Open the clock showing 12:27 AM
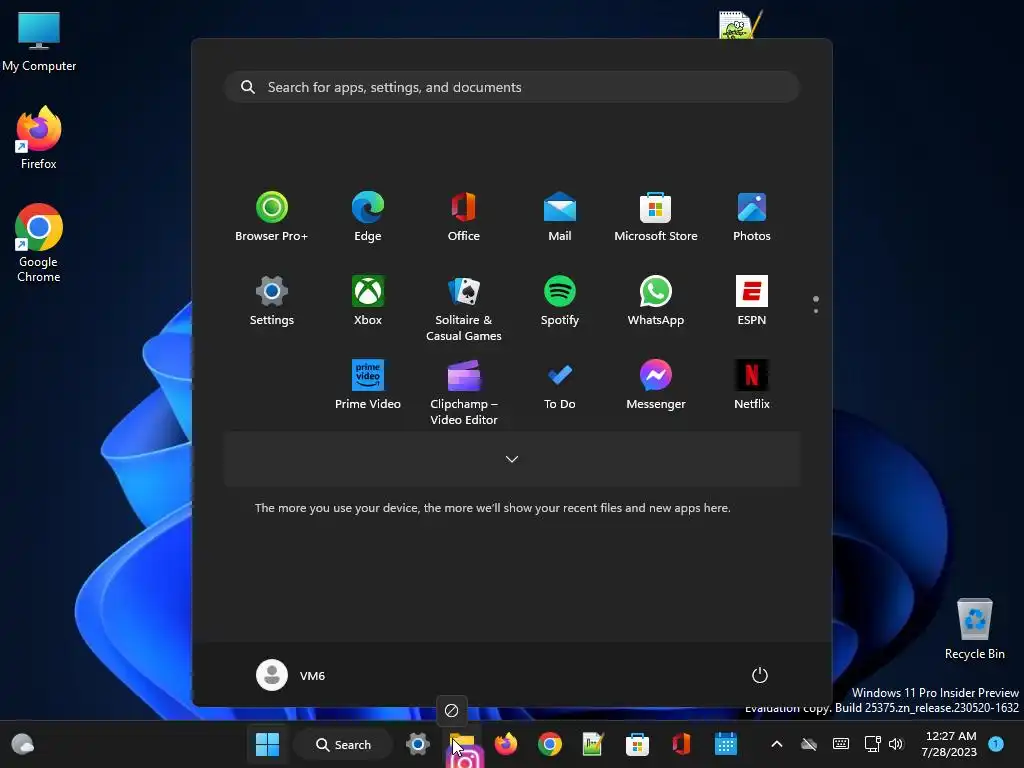 click(950, 744)
